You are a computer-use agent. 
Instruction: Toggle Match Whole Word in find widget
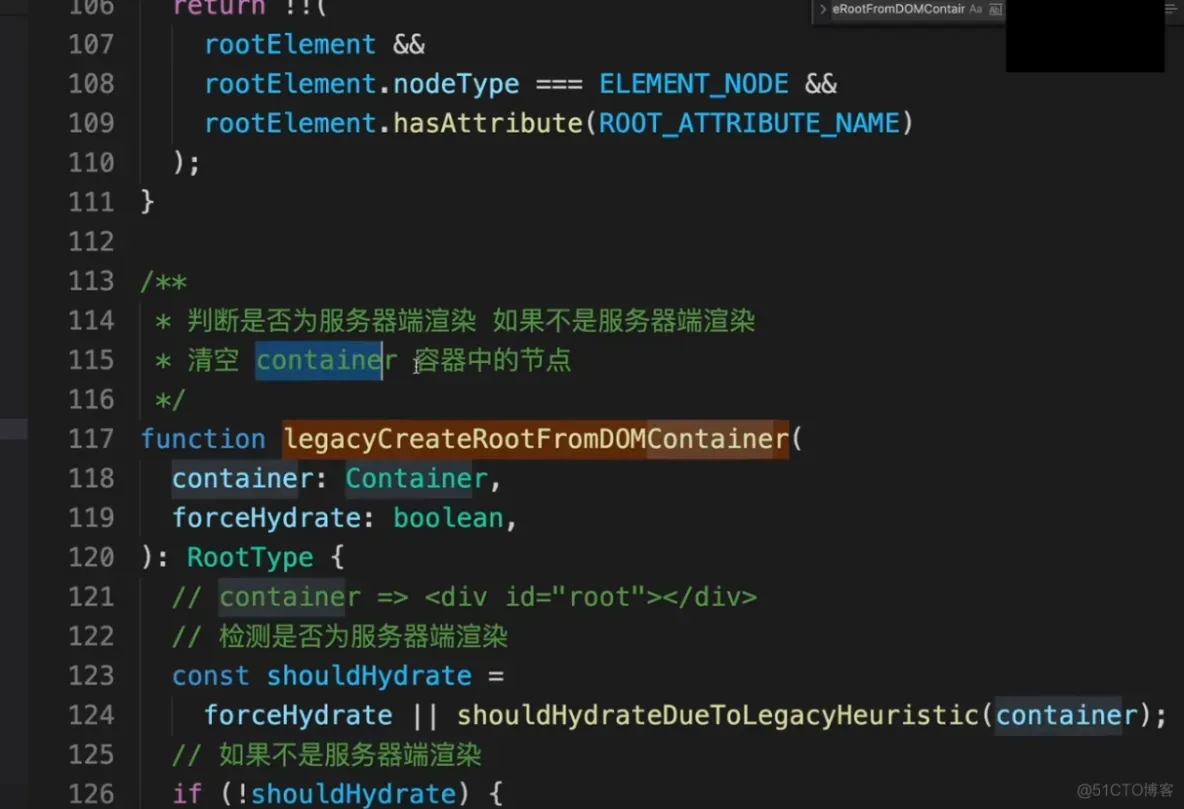pos(995,9)
